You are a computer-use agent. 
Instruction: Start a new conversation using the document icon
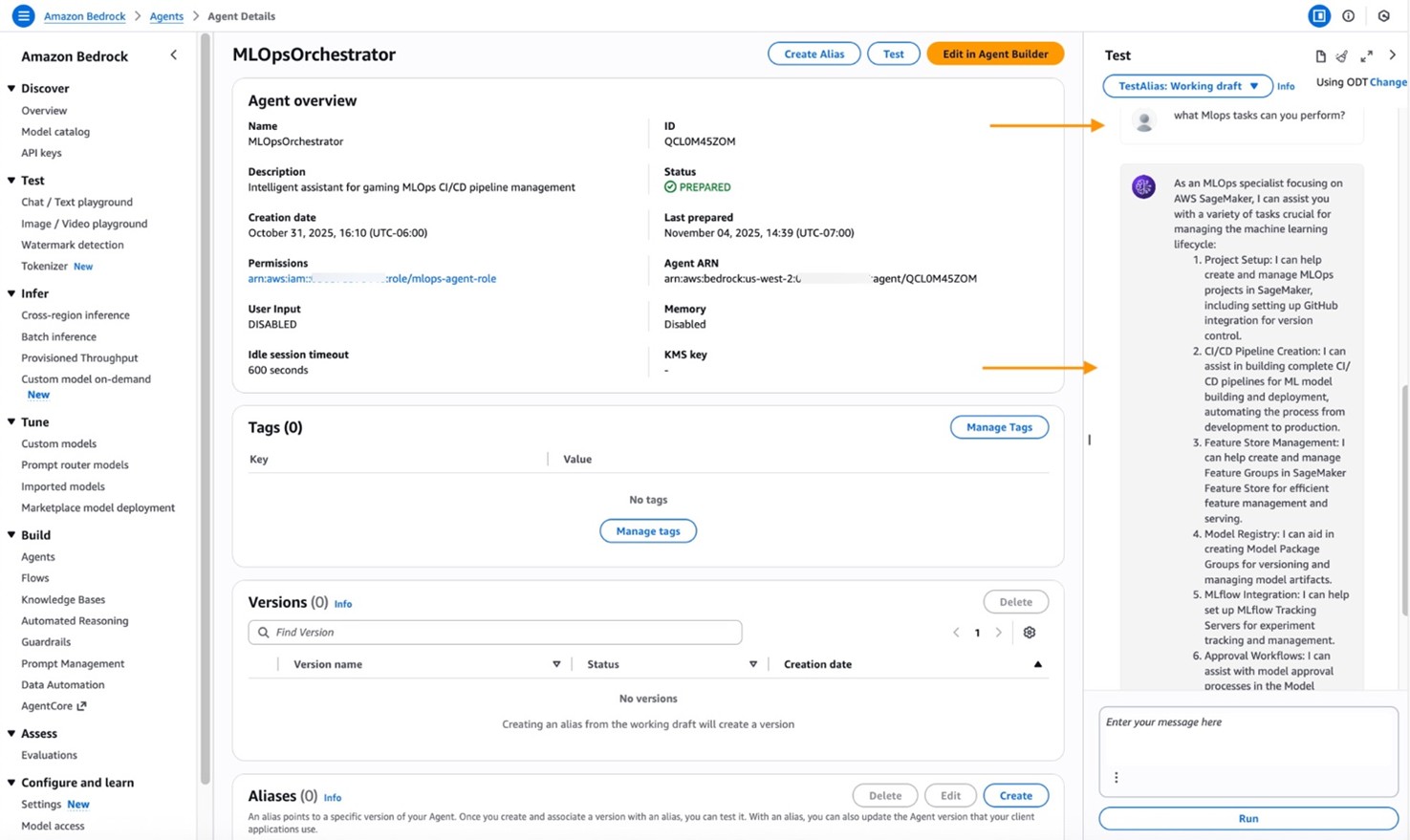[x=1320, y=55]
